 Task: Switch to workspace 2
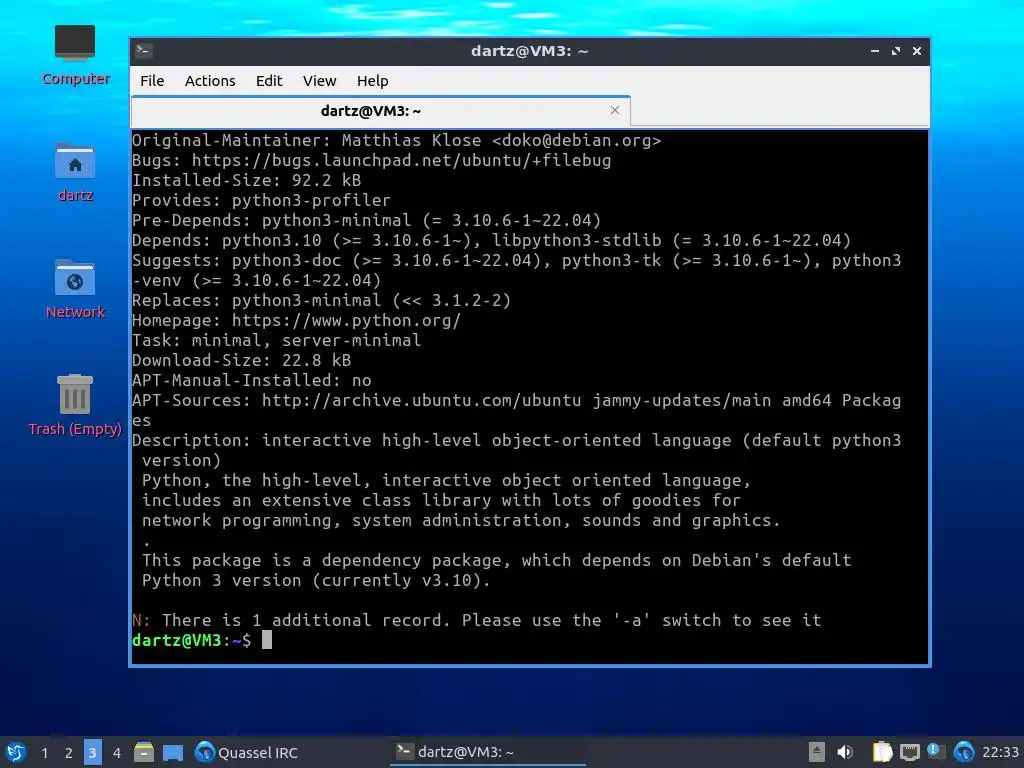tap(68, 753)
